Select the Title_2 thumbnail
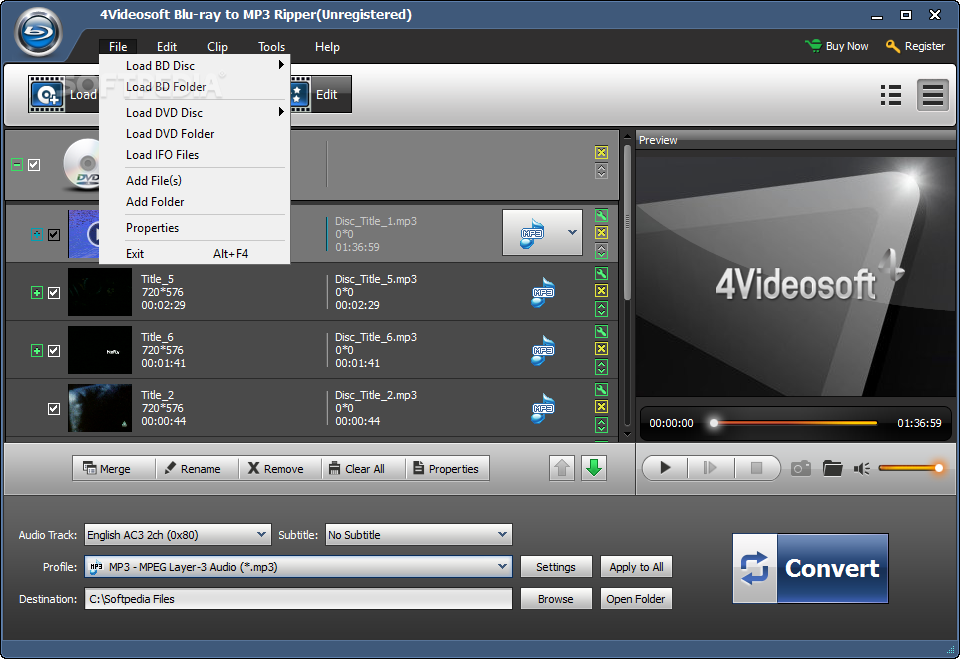This screenshot has height=659, width=960. click(x=100, y=408)
